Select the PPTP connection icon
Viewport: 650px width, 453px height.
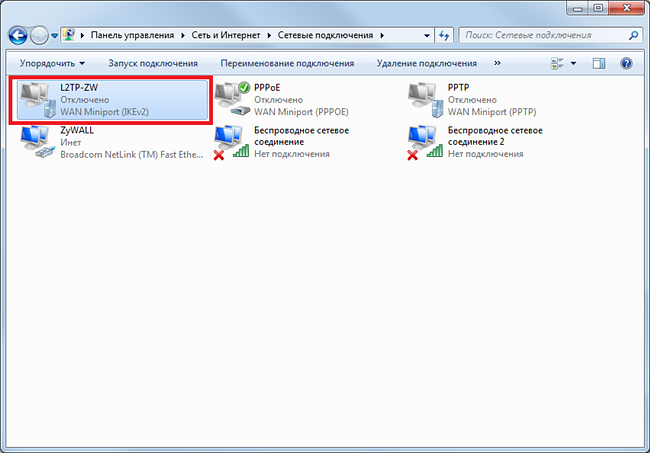[x=426, y=100]
